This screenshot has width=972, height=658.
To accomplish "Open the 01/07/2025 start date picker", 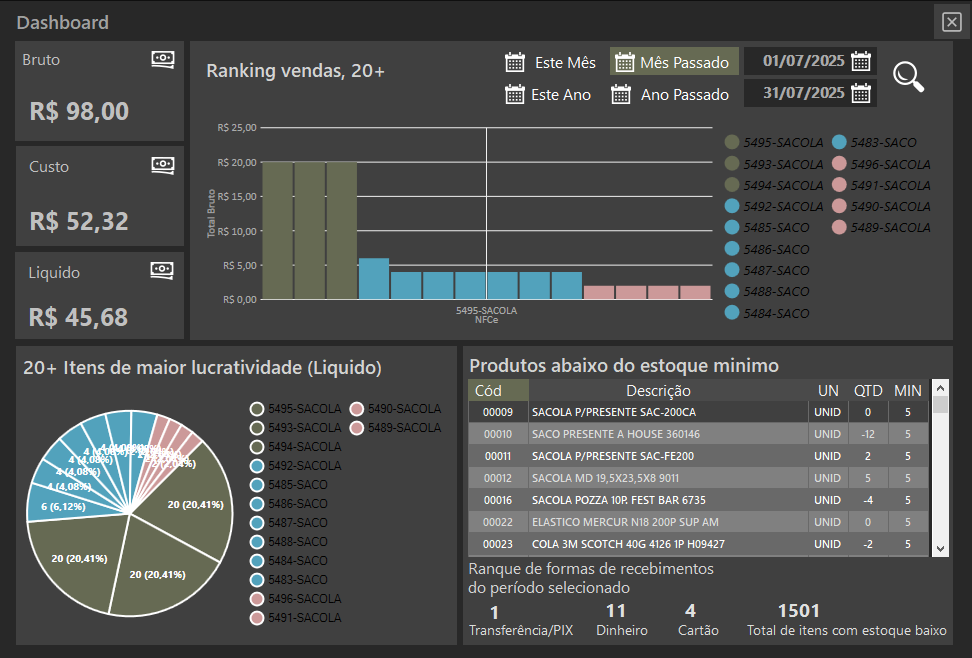I will (859, 61).
